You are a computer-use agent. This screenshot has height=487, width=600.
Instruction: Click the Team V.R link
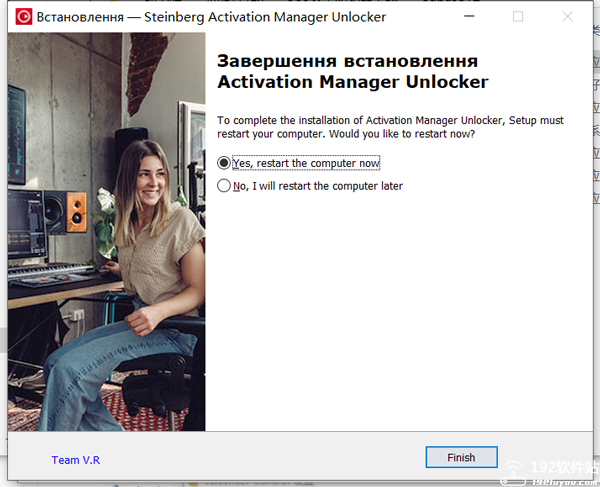coord(76,460)
